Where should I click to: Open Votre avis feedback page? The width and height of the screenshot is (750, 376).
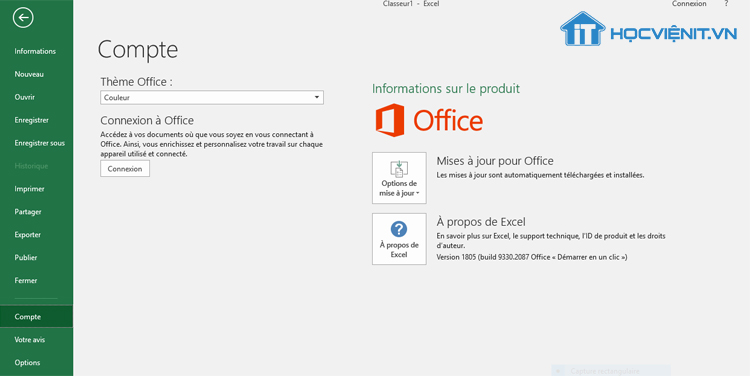(x=30, y=340)
